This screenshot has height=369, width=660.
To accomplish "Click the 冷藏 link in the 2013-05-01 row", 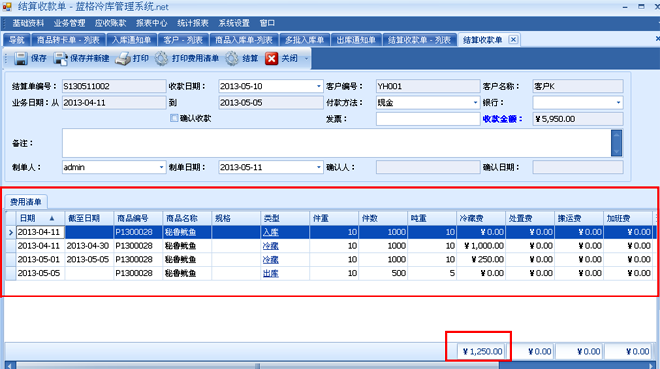I will (x=271, y=260).
